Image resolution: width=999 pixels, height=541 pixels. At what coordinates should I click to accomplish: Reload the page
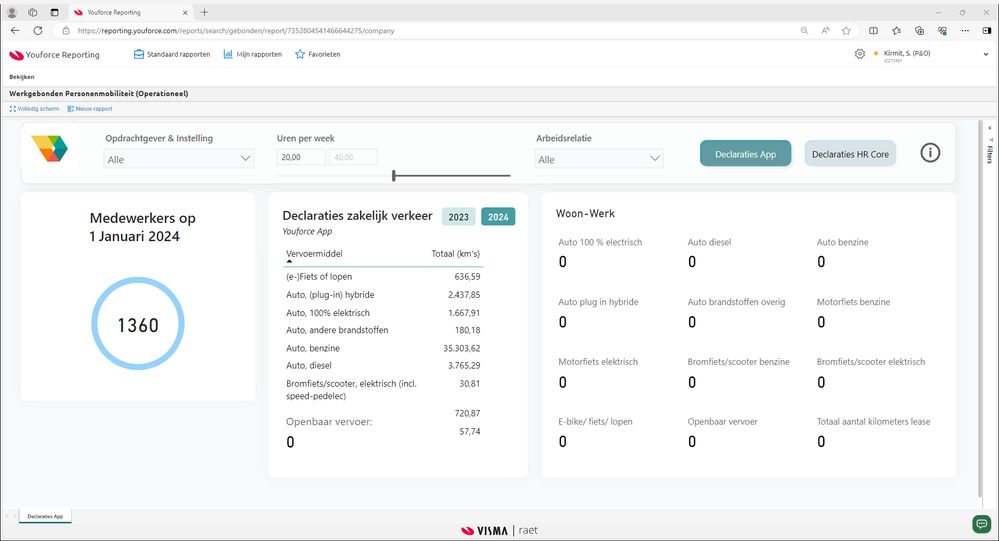click(x=38, y=31)
